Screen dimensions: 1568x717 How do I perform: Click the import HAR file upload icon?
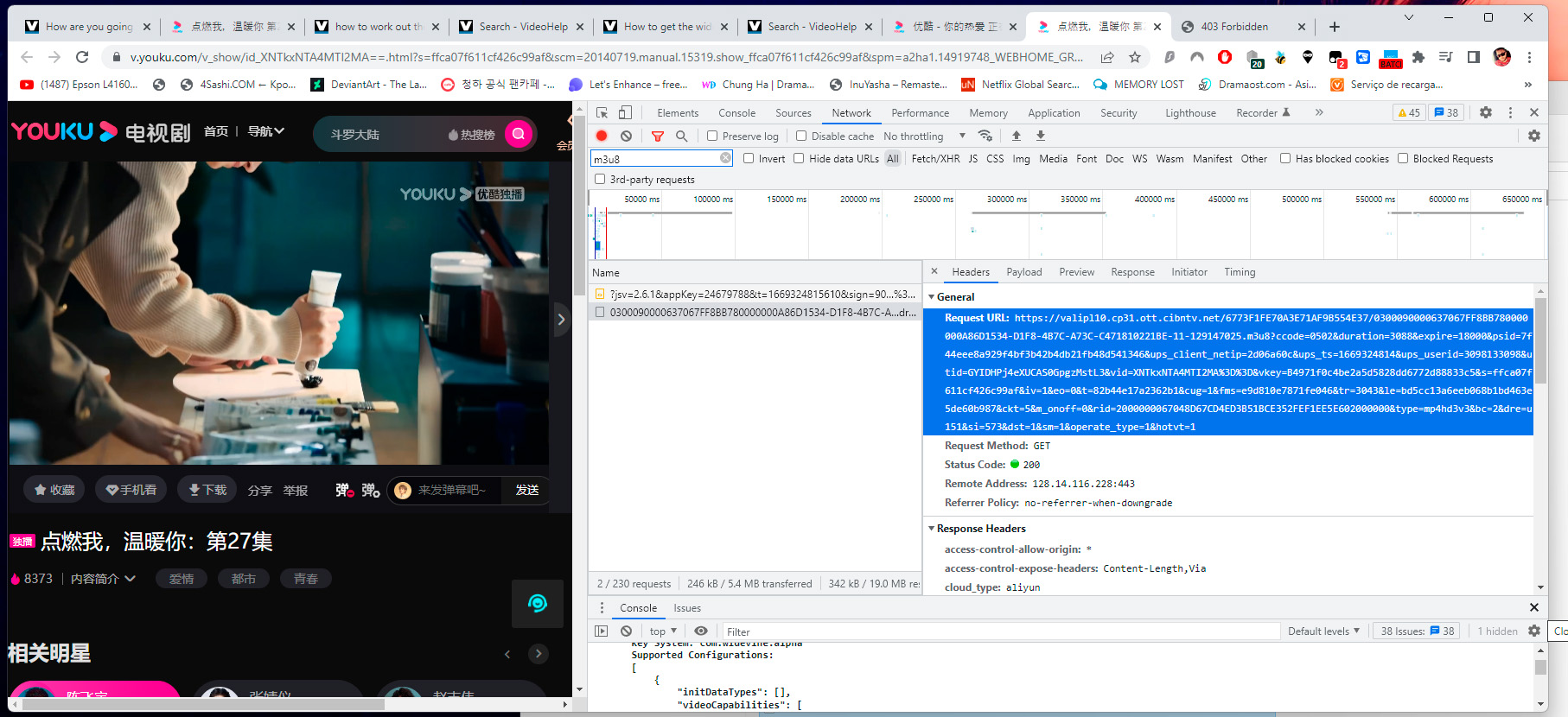click(1016, 136)
